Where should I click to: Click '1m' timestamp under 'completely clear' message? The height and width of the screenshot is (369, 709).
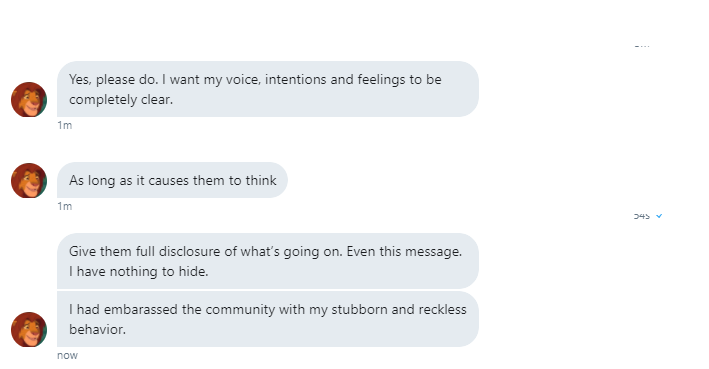point(65,125)
